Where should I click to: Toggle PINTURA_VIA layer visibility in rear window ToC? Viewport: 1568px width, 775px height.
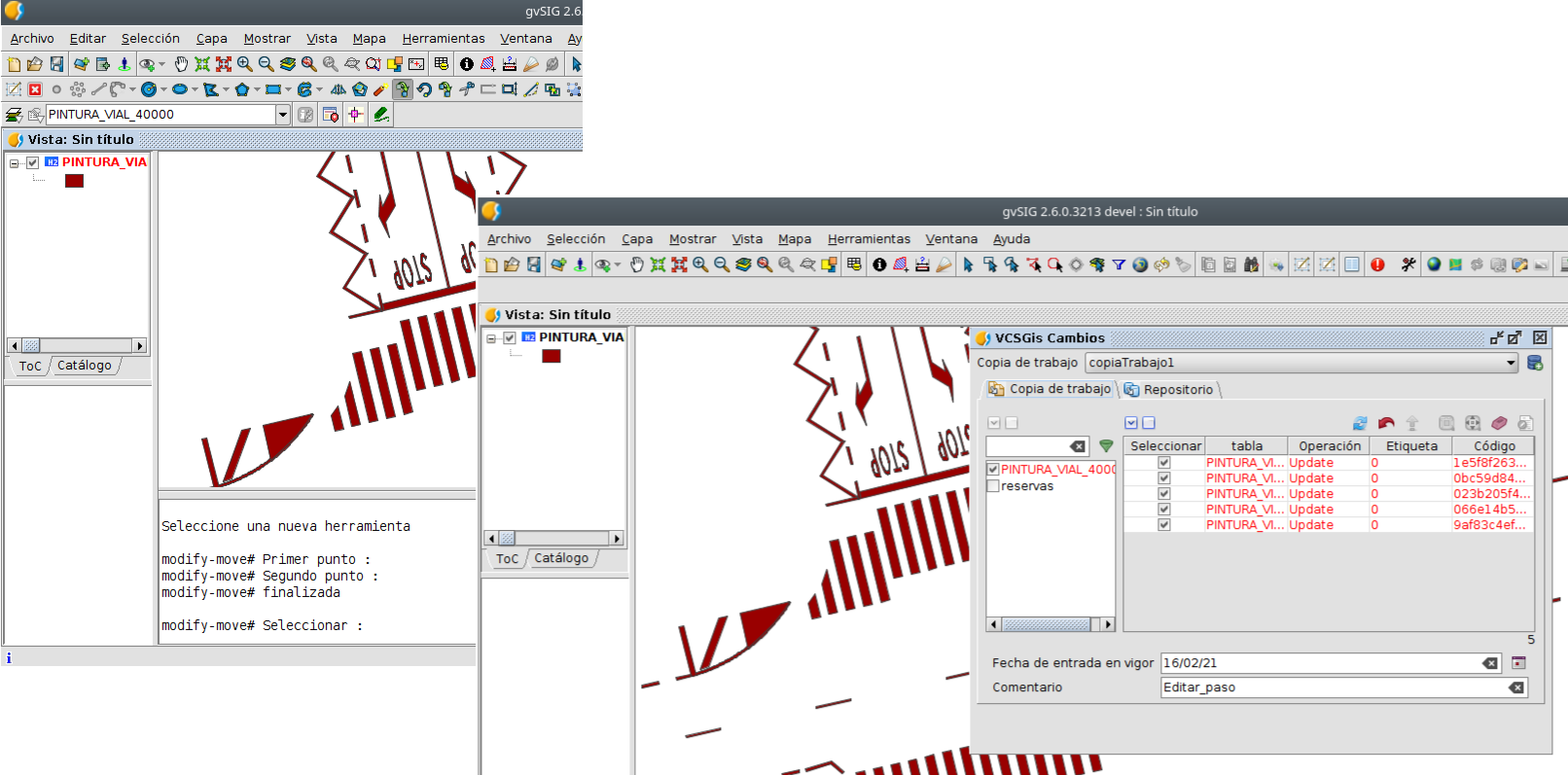(x=32, y=162)
